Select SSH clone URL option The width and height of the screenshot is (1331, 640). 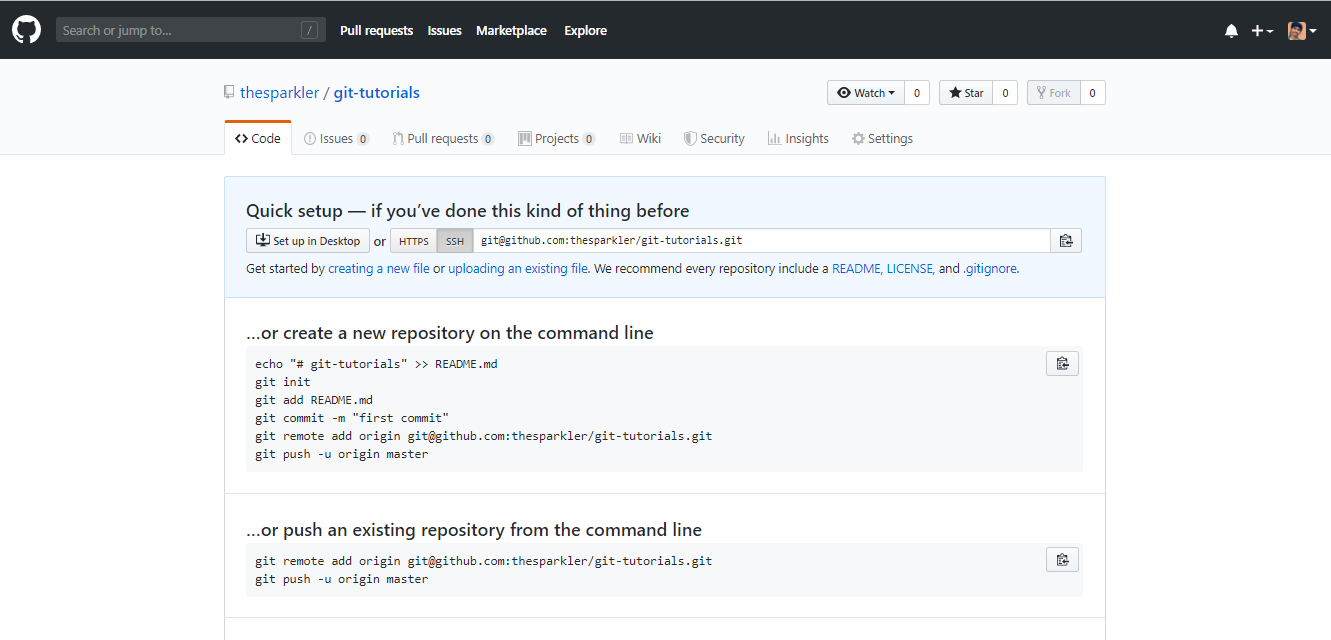pyautogui.click(x=455, y=241)
